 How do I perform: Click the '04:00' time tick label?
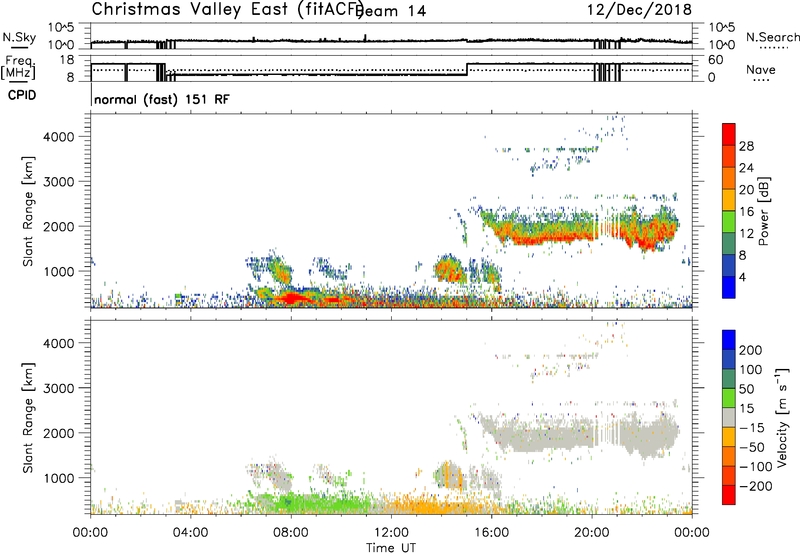click(191, 533)
